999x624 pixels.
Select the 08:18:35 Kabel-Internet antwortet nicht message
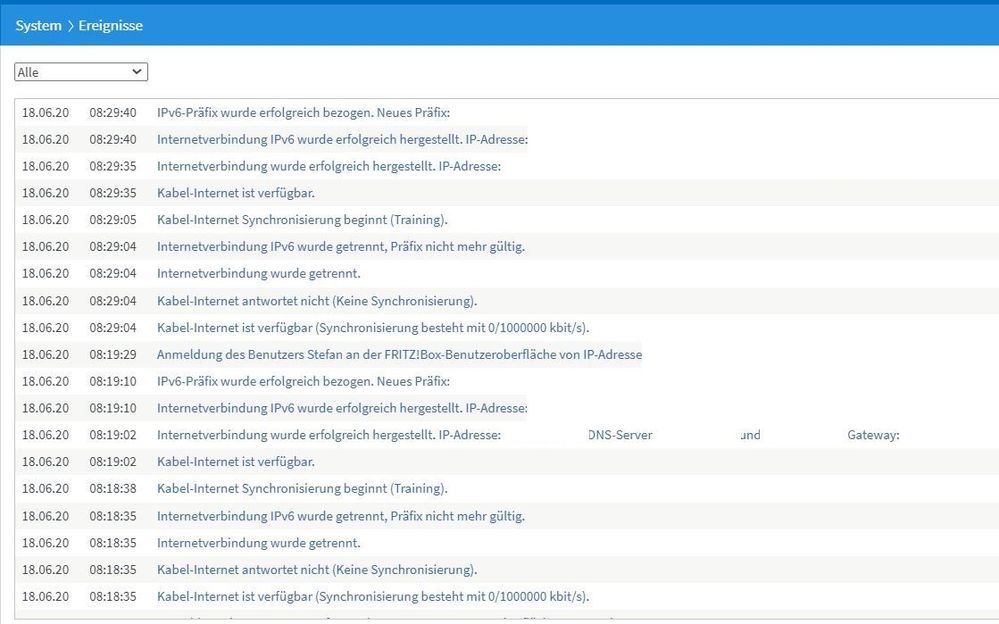coord(317,570)
